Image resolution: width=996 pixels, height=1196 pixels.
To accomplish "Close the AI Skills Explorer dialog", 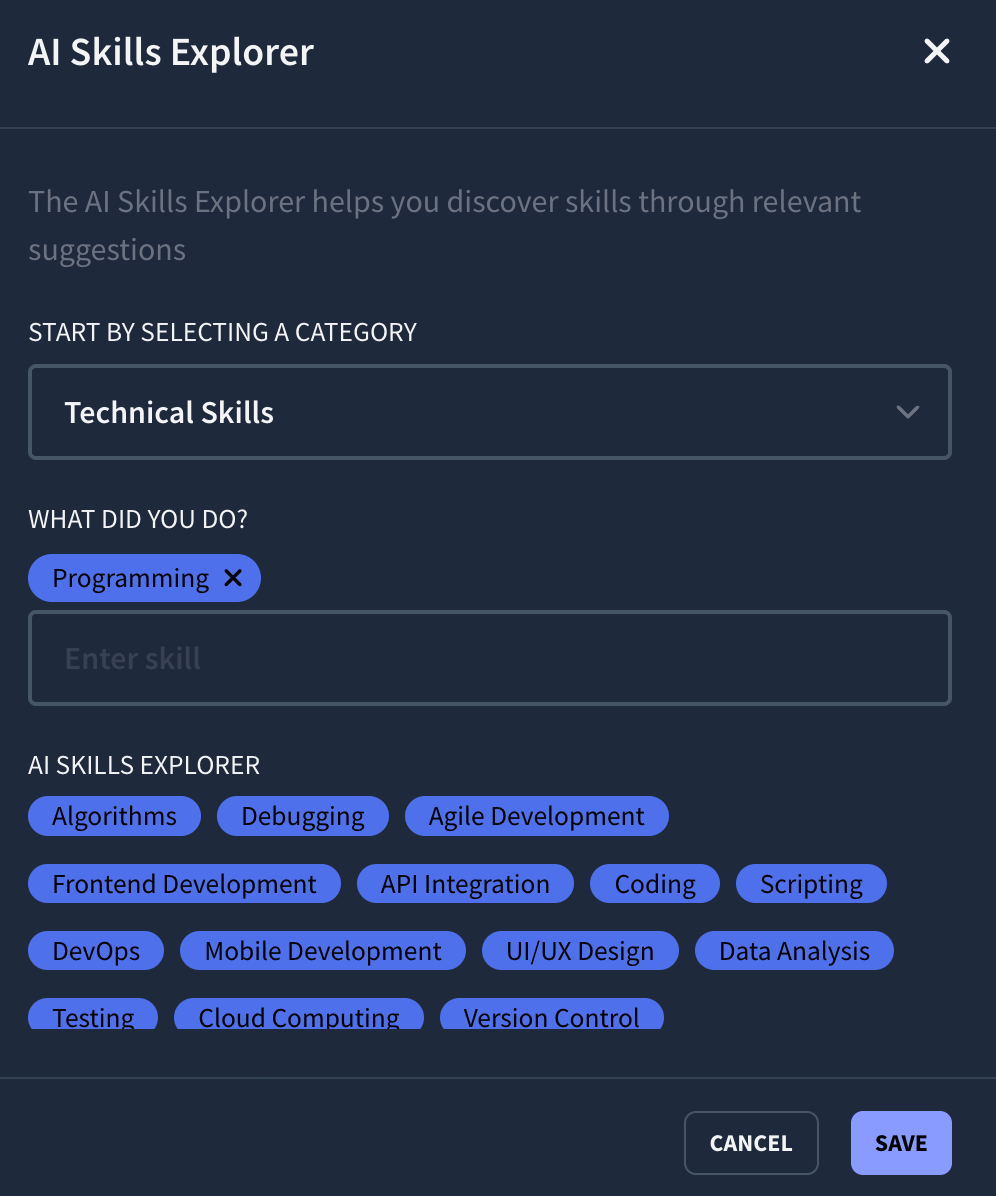I will [x=936, y=51].
